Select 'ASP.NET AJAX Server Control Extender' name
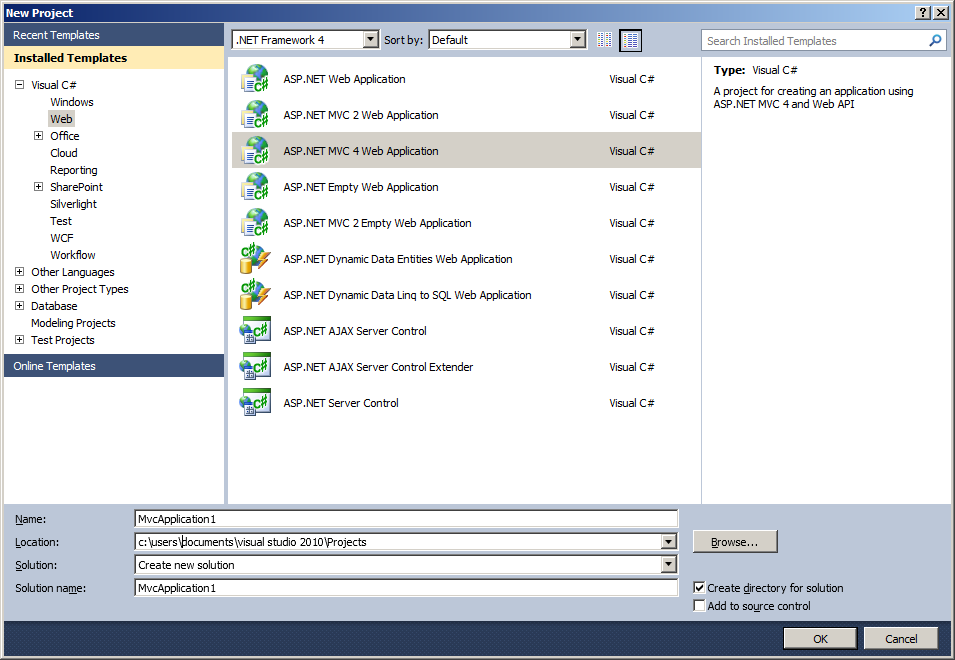The height and width of the screenshot is (660, 955). (378, 367)
